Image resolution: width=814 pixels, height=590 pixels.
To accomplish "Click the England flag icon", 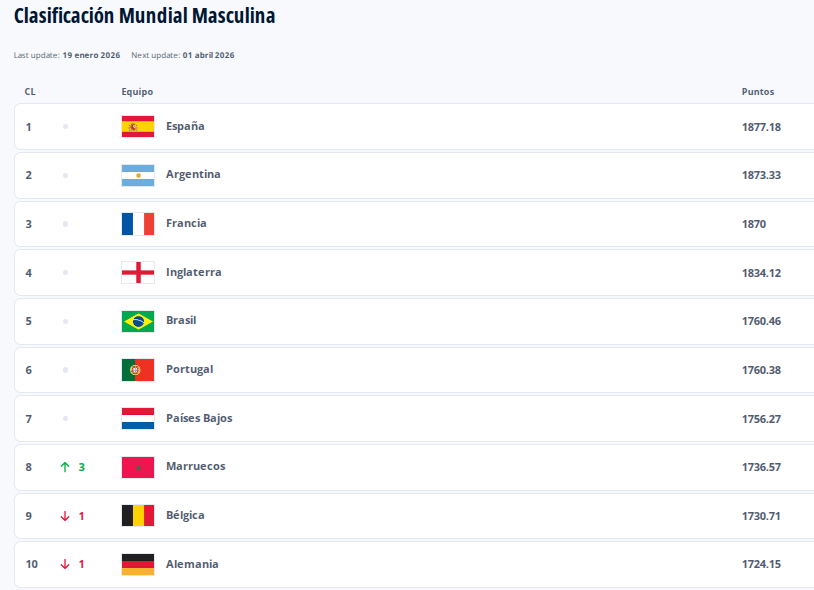I will coord(137,272).
